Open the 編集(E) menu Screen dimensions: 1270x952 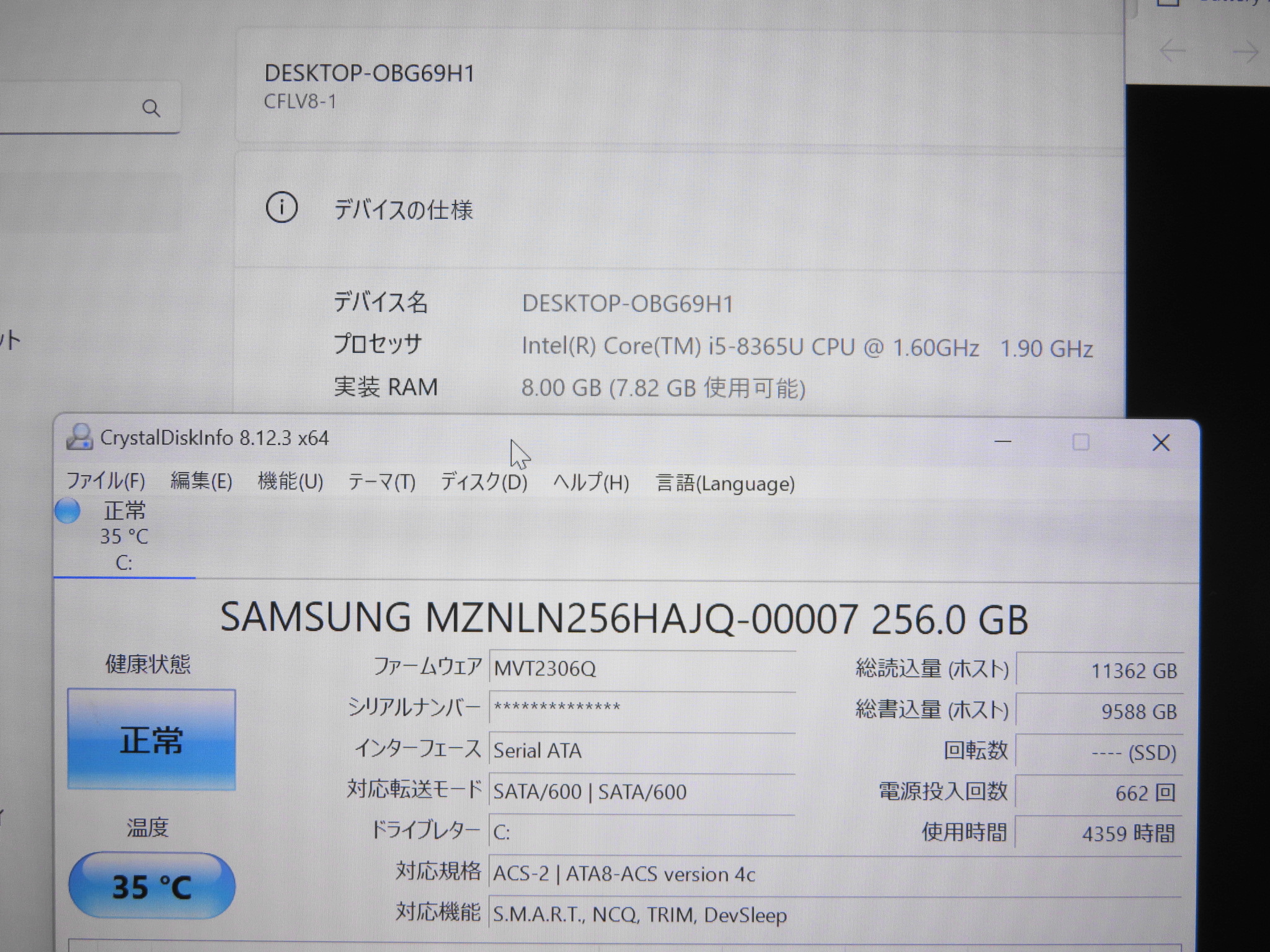pyautogui.click(x=202, y=482)
